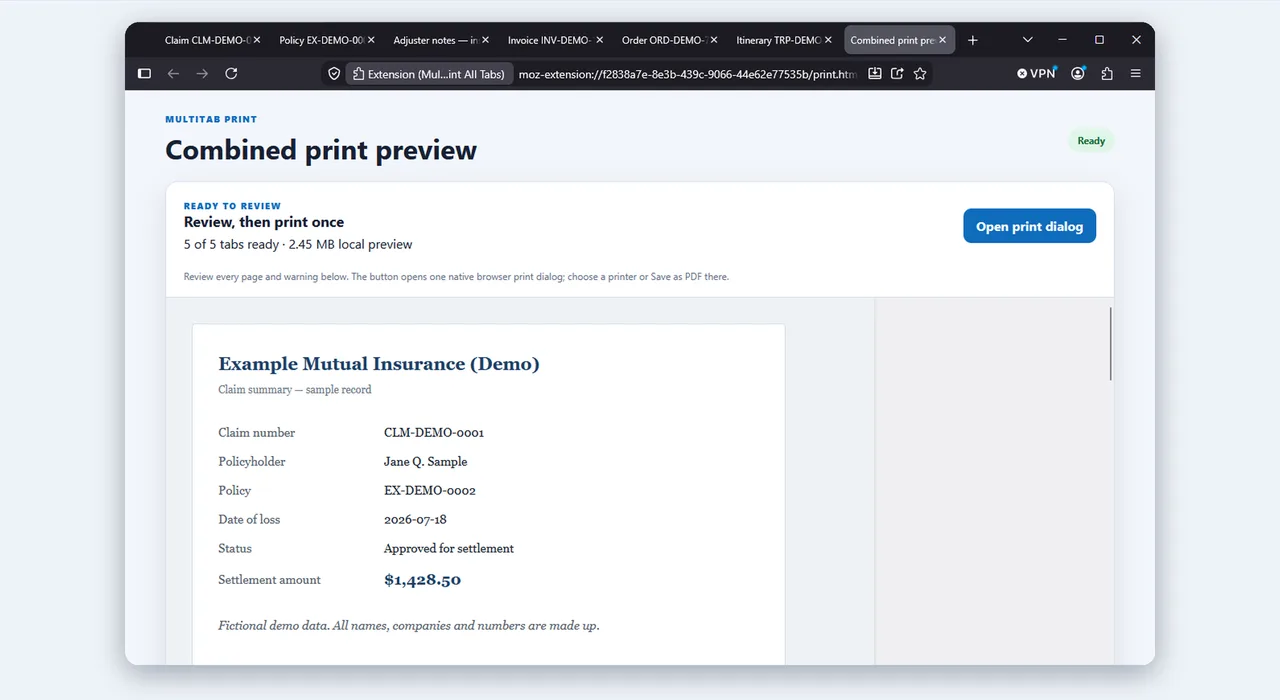Click the 'Review, then print once' text
This screenshot has width=1280, height=700.
(264, 222)
